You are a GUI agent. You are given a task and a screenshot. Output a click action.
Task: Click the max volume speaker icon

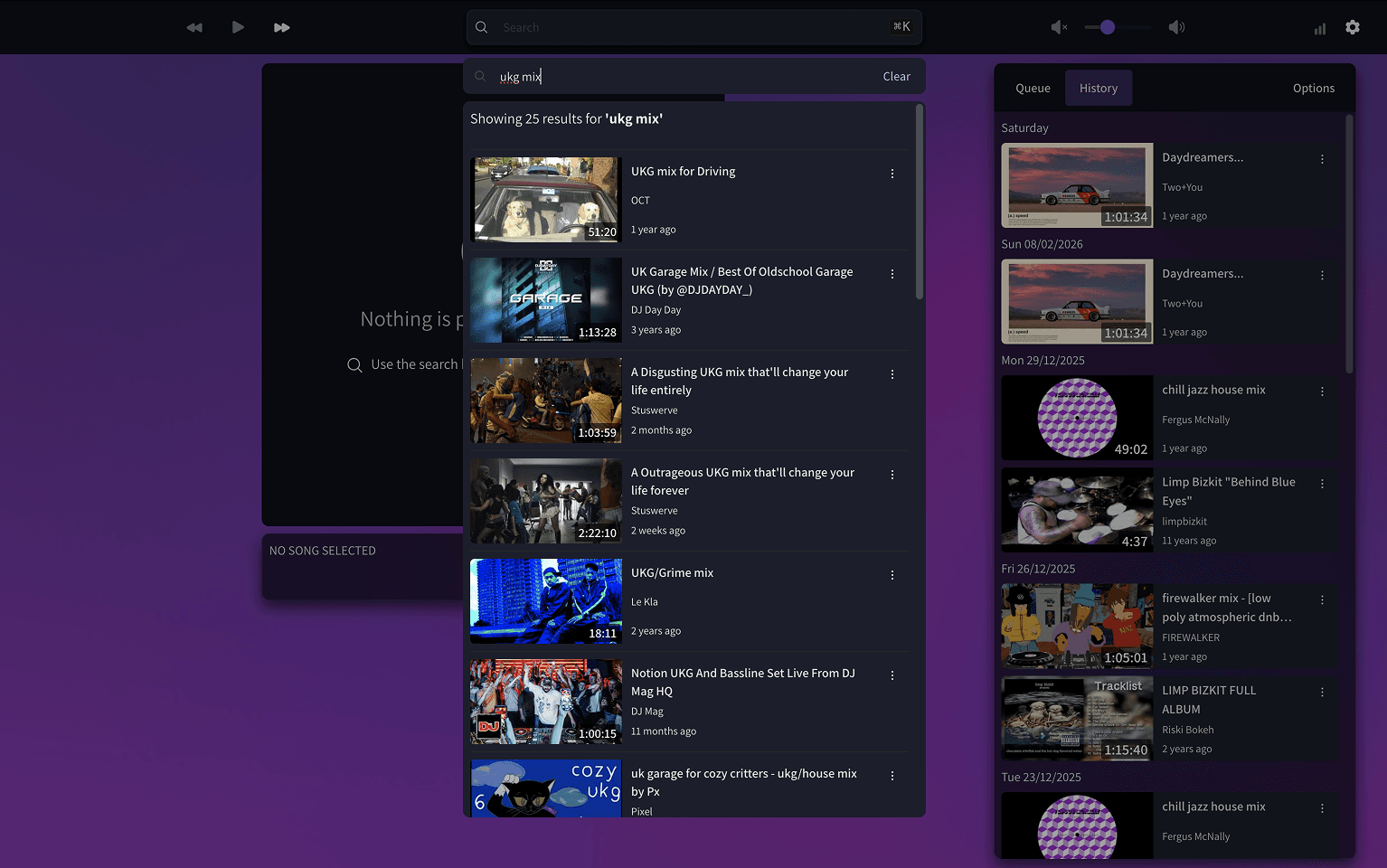click(1176, 27)
